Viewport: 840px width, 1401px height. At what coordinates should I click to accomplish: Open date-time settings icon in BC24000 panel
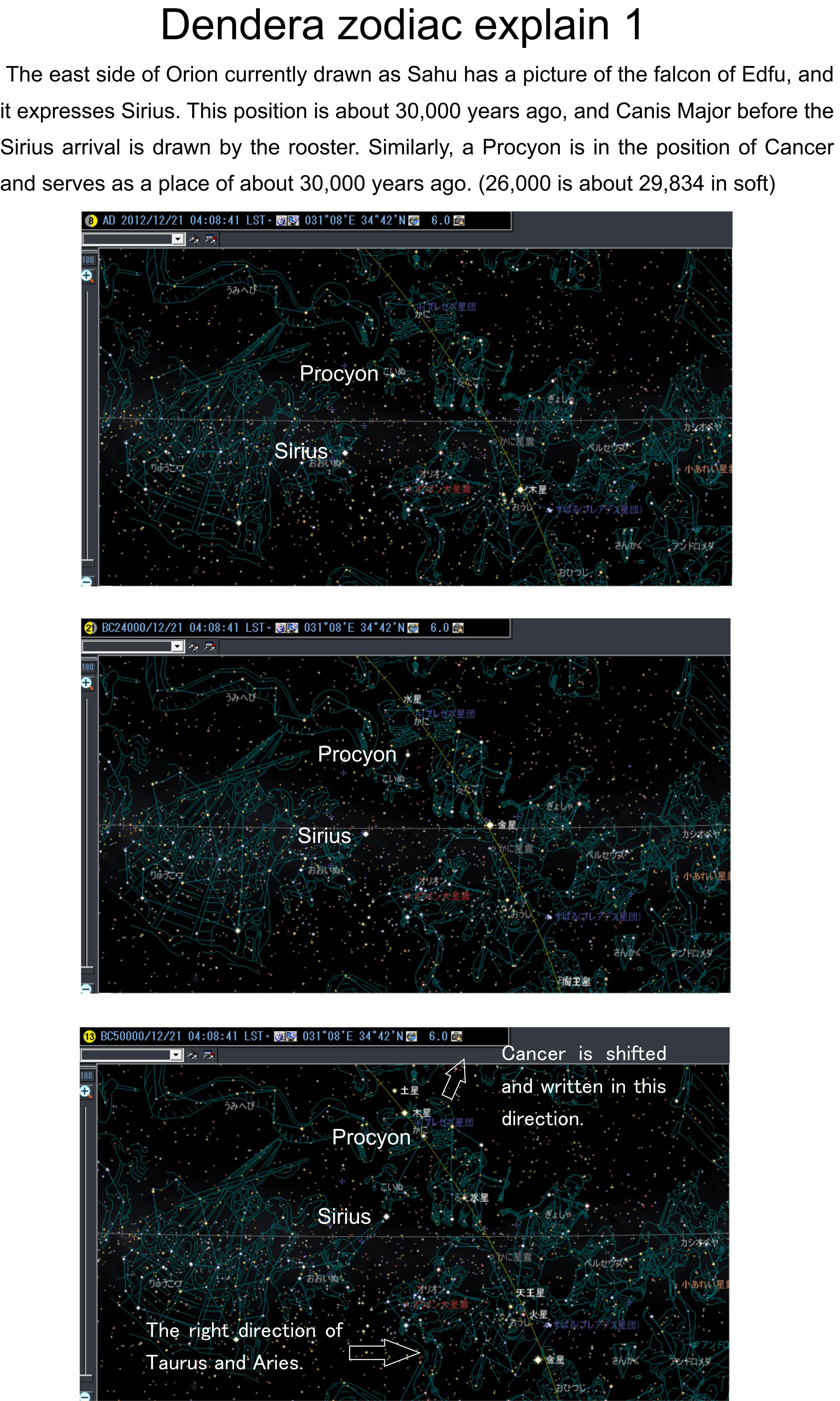point(281,627)
